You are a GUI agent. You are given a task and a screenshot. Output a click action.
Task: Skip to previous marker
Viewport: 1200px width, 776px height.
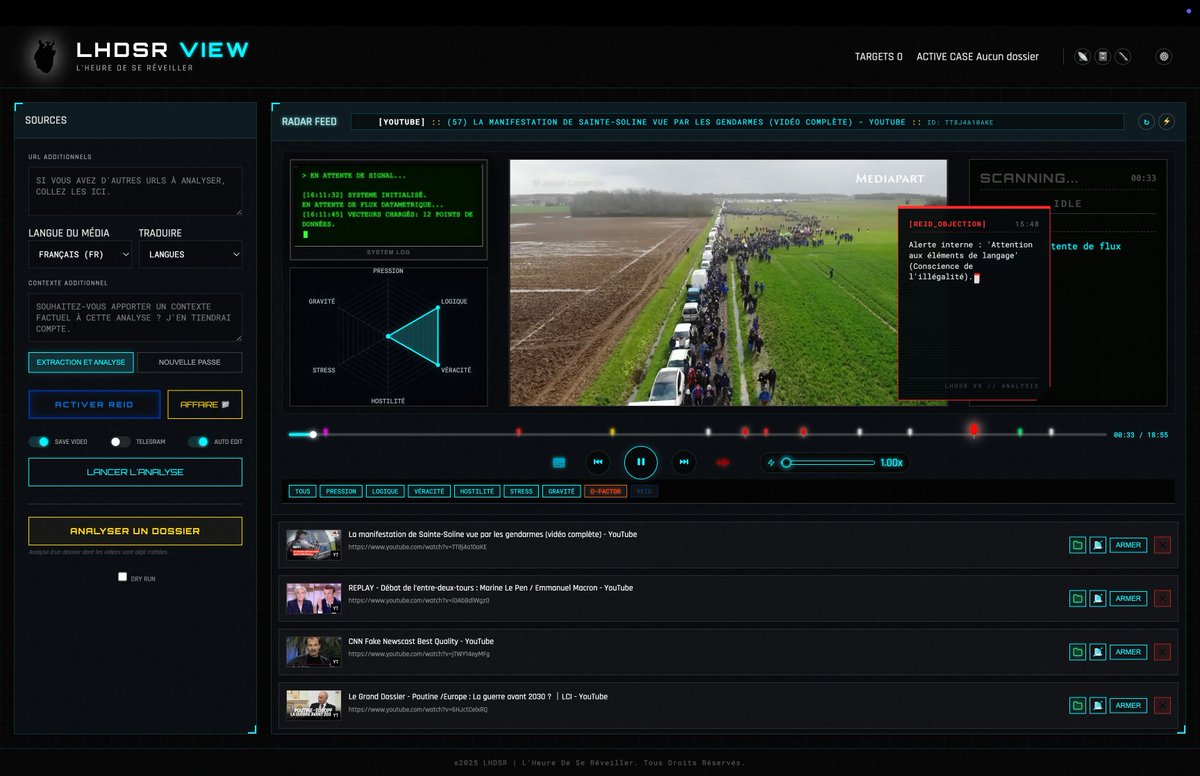pos(598,462)
